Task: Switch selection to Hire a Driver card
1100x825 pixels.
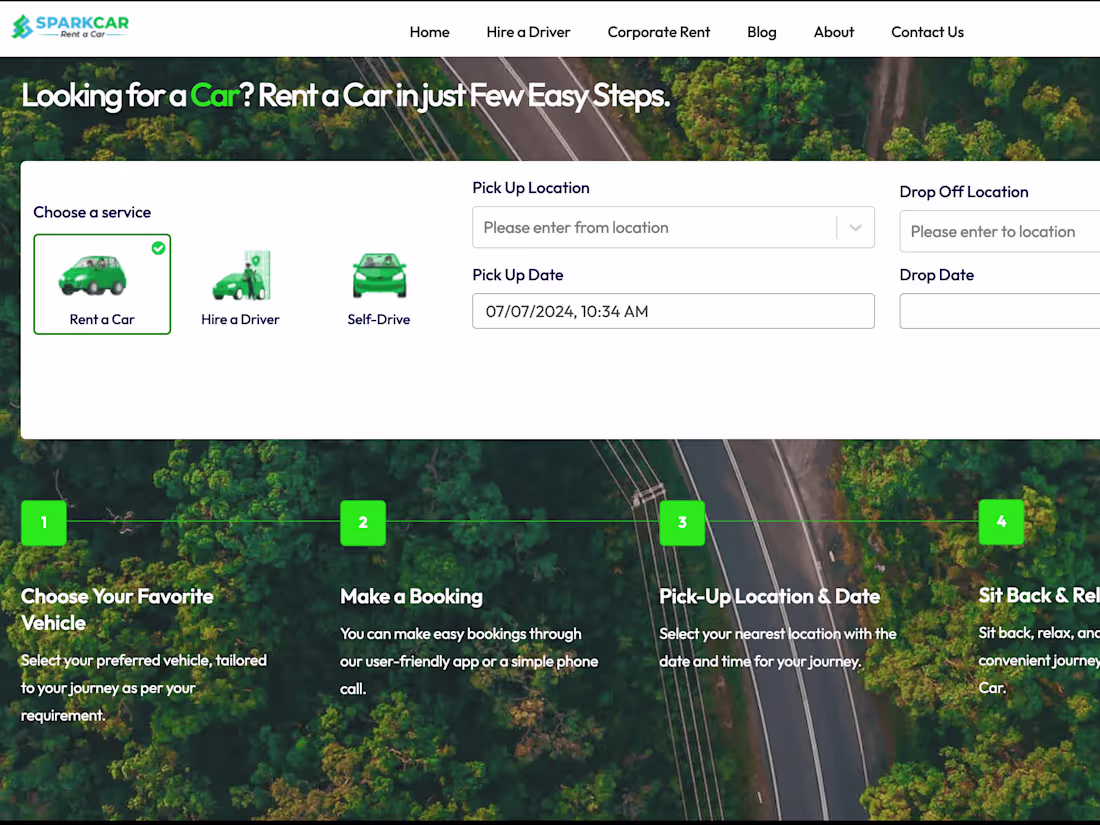Action: click(240, 284)
